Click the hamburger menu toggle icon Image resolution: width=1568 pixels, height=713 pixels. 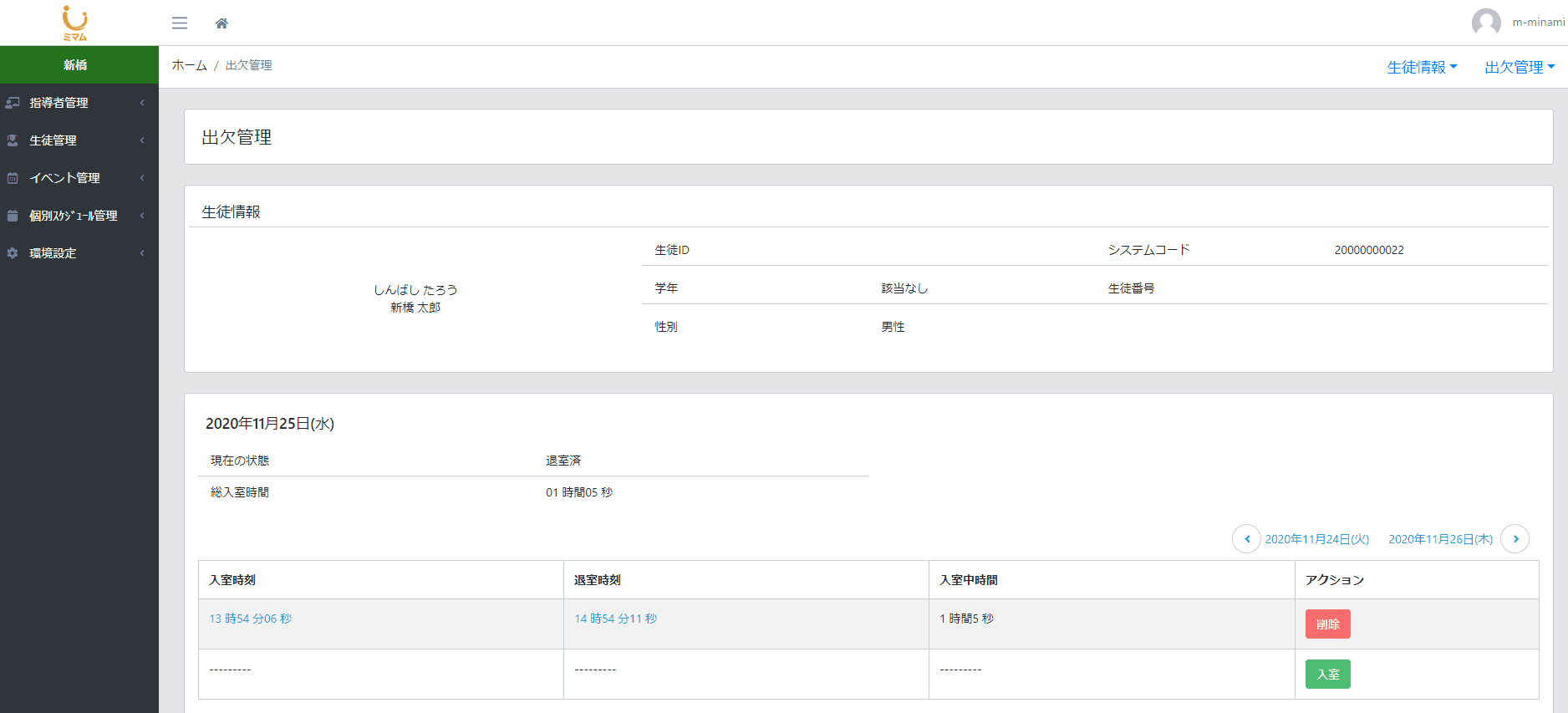pos(180,23)
